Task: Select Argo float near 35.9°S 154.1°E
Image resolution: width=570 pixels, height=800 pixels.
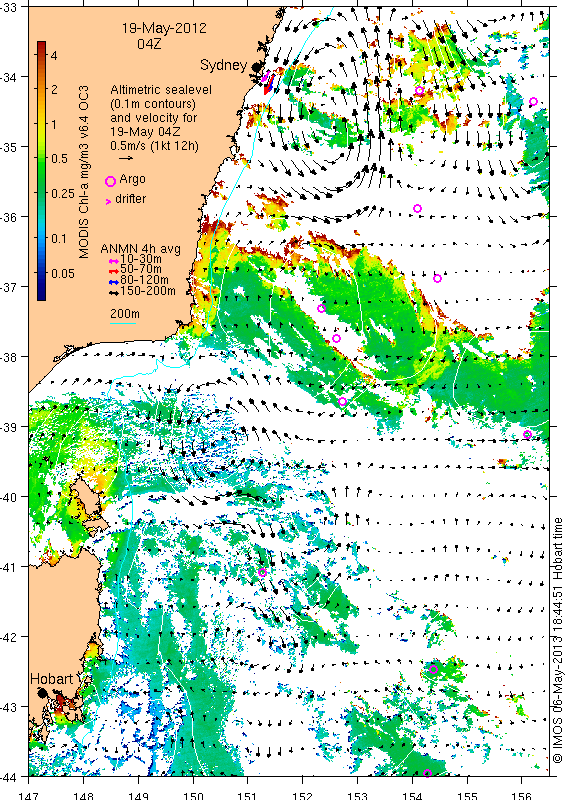Action: point(417,208)
